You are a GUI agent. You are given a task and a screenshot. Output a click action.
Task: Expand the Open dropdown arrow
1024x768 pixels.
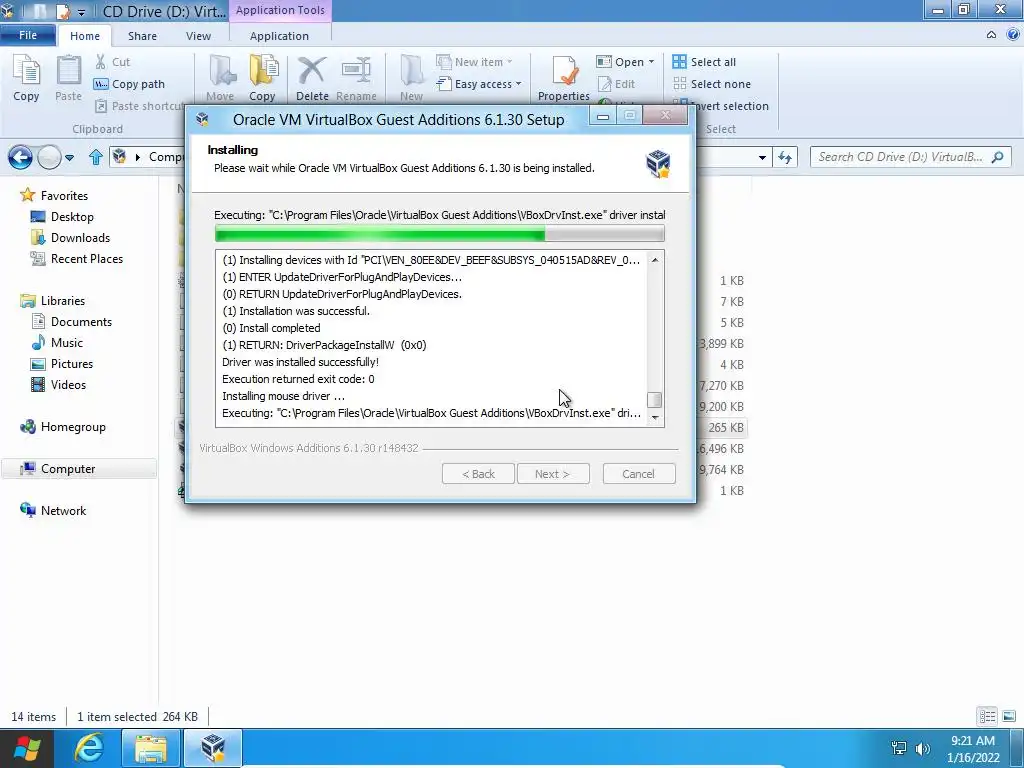coord(651,62)
